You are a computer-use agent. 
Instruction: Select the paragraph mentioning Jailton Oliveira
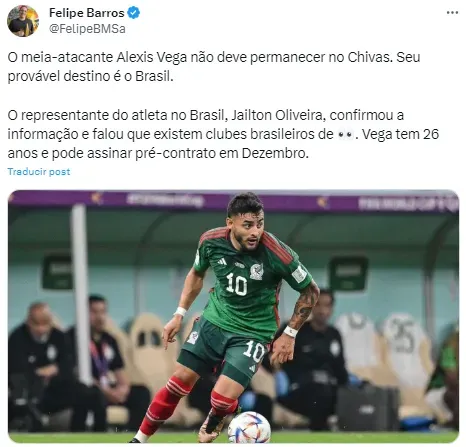pyautogui.click(x=223, y=134)
